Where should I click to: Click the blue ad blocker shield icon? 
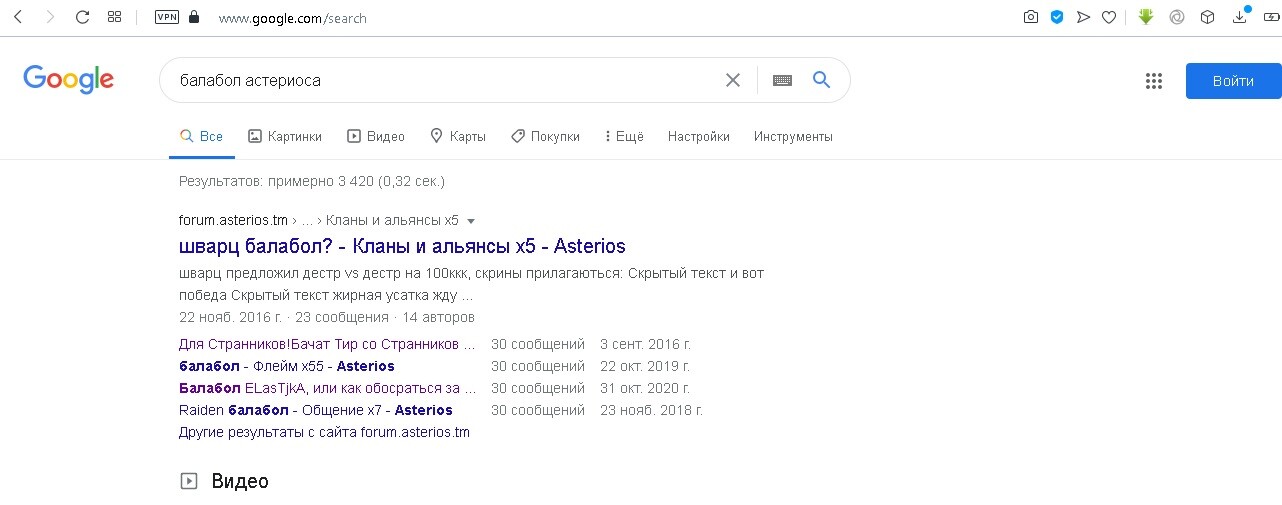(x=1056, y=17)
